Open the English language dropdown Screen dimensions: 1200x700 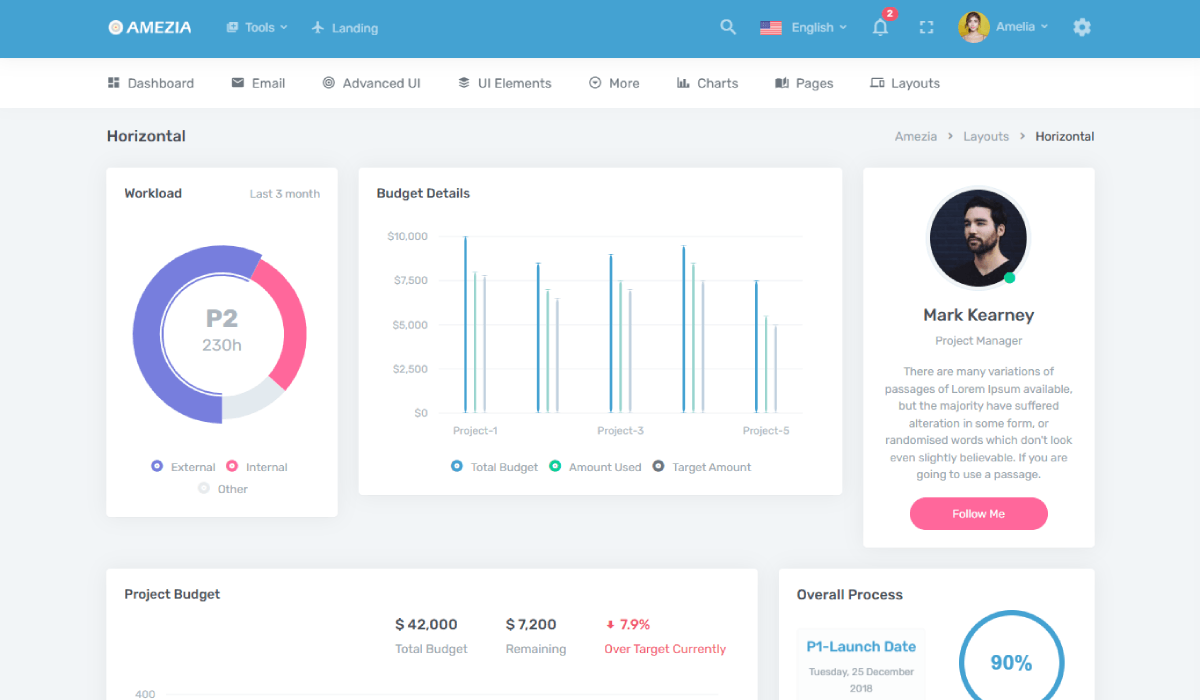(x=803, y=27)
